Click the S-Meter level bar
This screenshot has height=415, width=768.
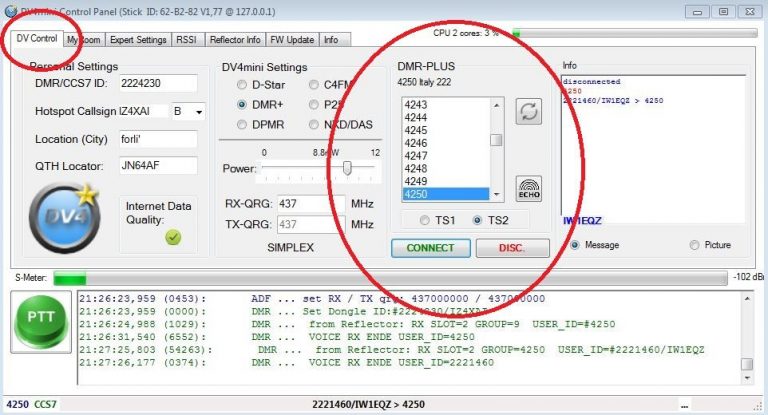point(390,279)
